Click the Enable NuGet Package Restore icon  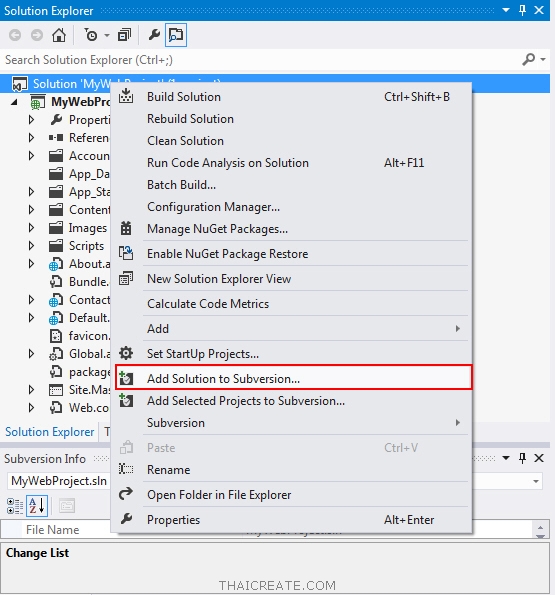tap(126, 253)
